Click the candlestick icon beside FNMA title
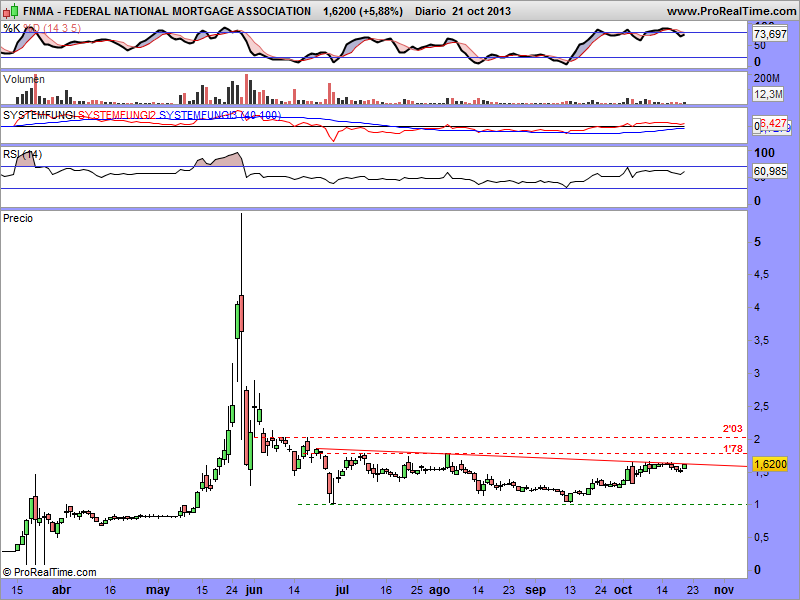Viewport: 800px width, 600px height. pos(11,10)
